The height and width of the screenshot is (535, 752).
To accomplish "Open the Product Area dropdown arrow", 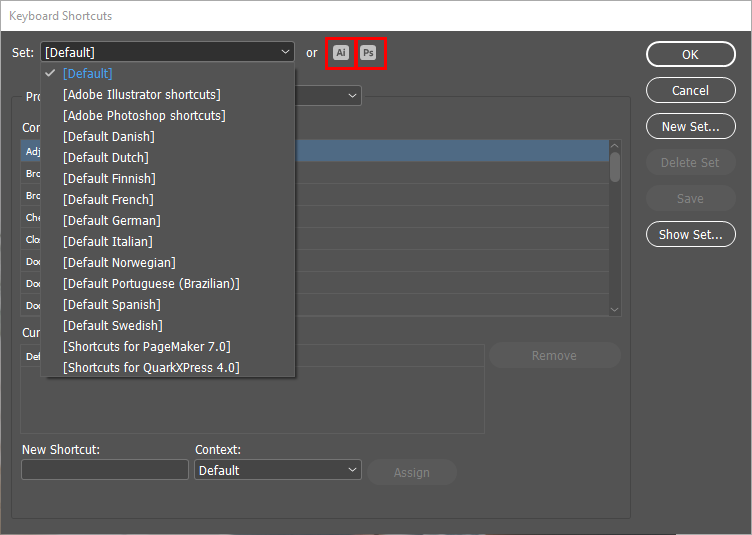I will (352, 95).
